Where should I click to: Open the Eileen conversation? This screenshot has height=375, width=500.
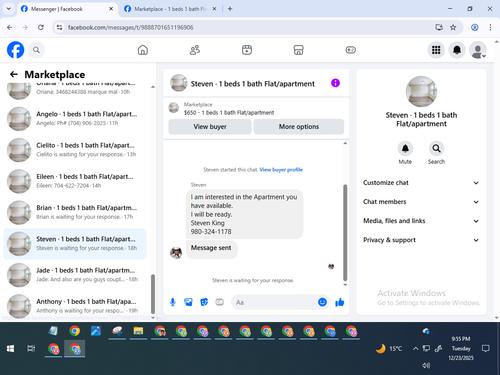point(75,181)
